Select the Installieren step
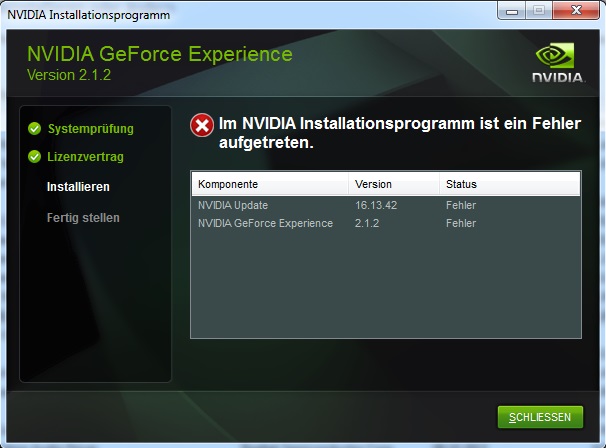 (78, 187)
